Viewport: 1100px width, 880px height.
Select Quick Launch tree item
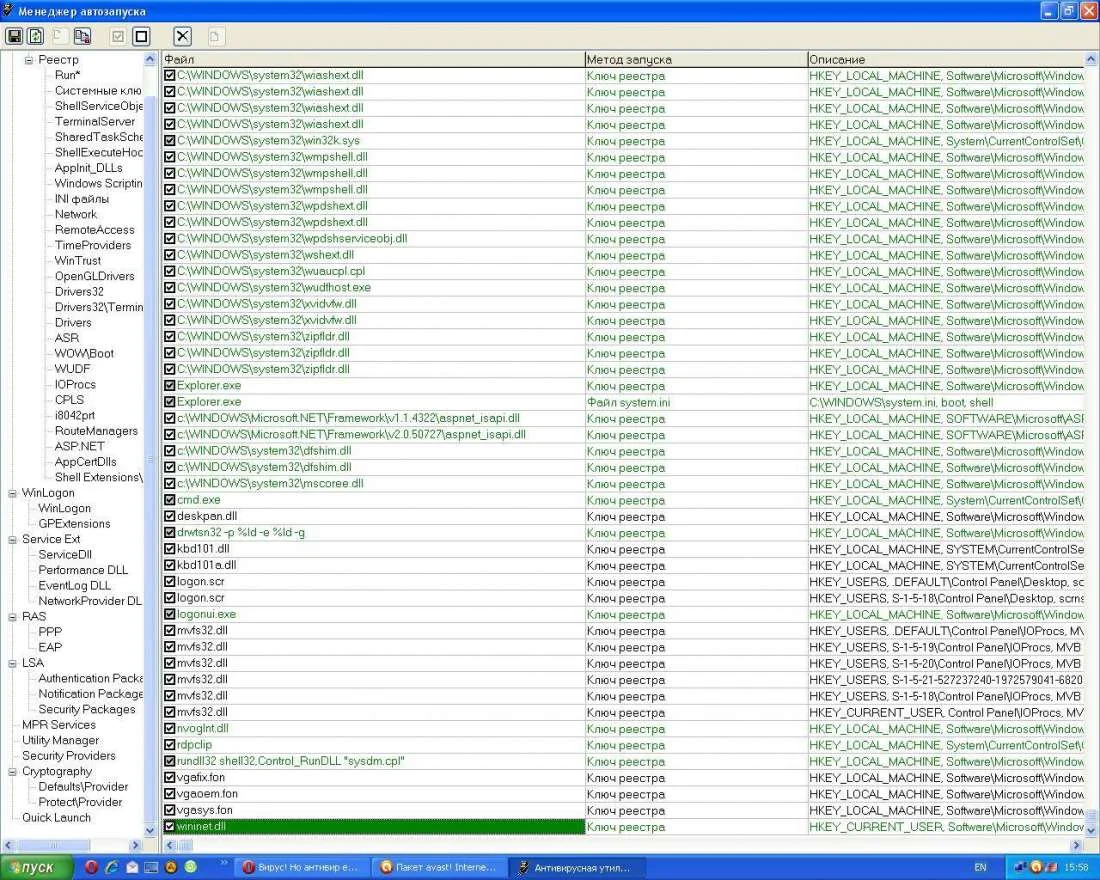coord(56,818)
